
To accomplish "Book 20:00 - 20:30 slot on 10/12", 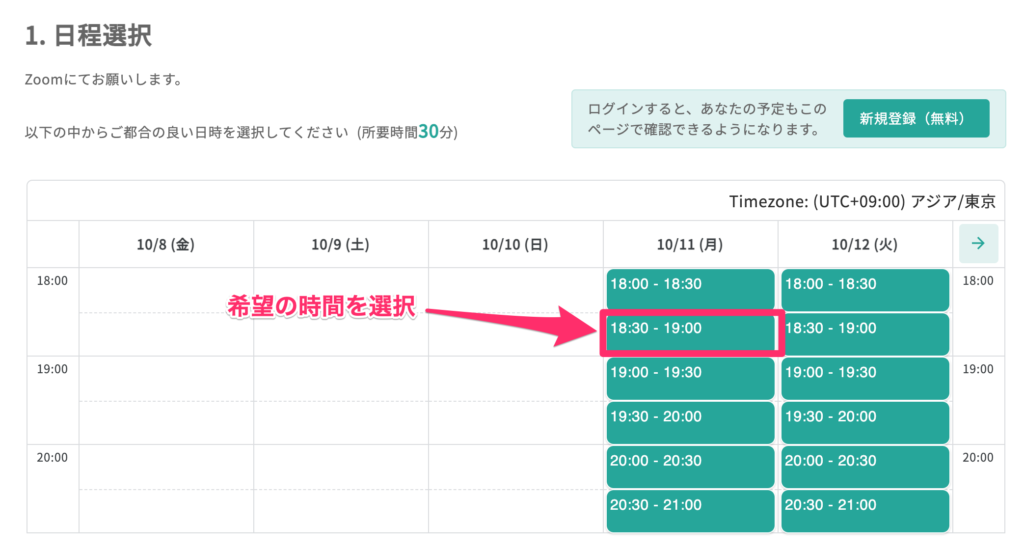I will coord(865,466).
